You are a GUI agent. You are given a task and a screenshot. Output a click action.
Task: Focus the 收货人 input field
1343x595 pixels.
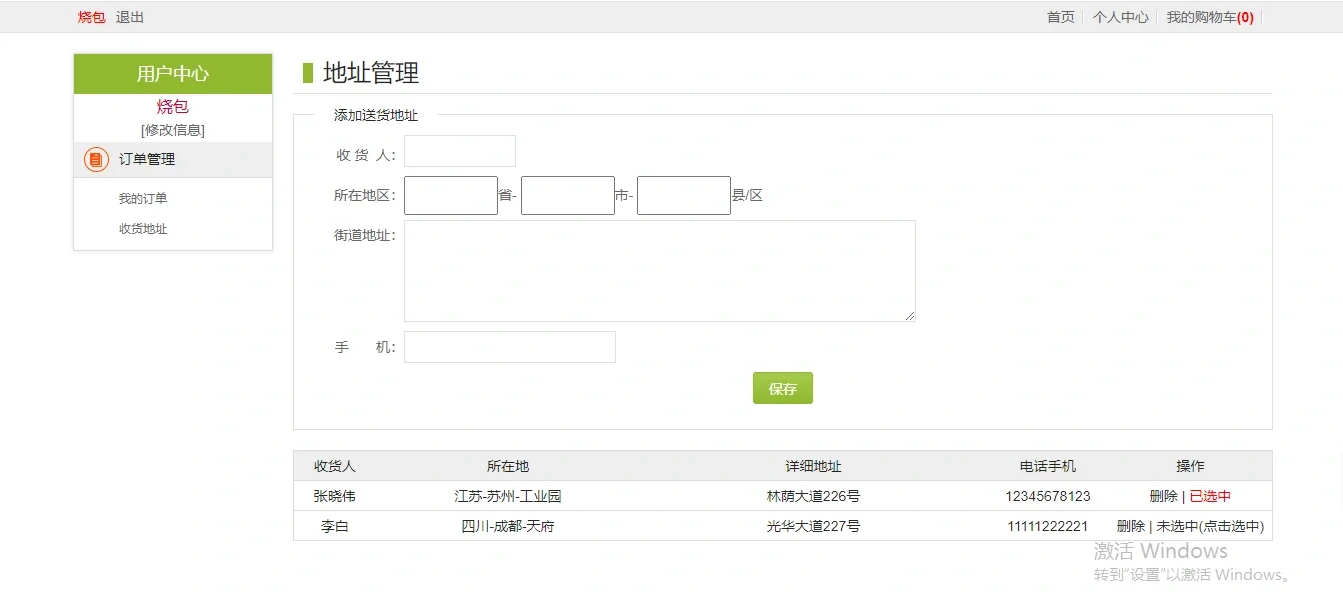(459, 151)
